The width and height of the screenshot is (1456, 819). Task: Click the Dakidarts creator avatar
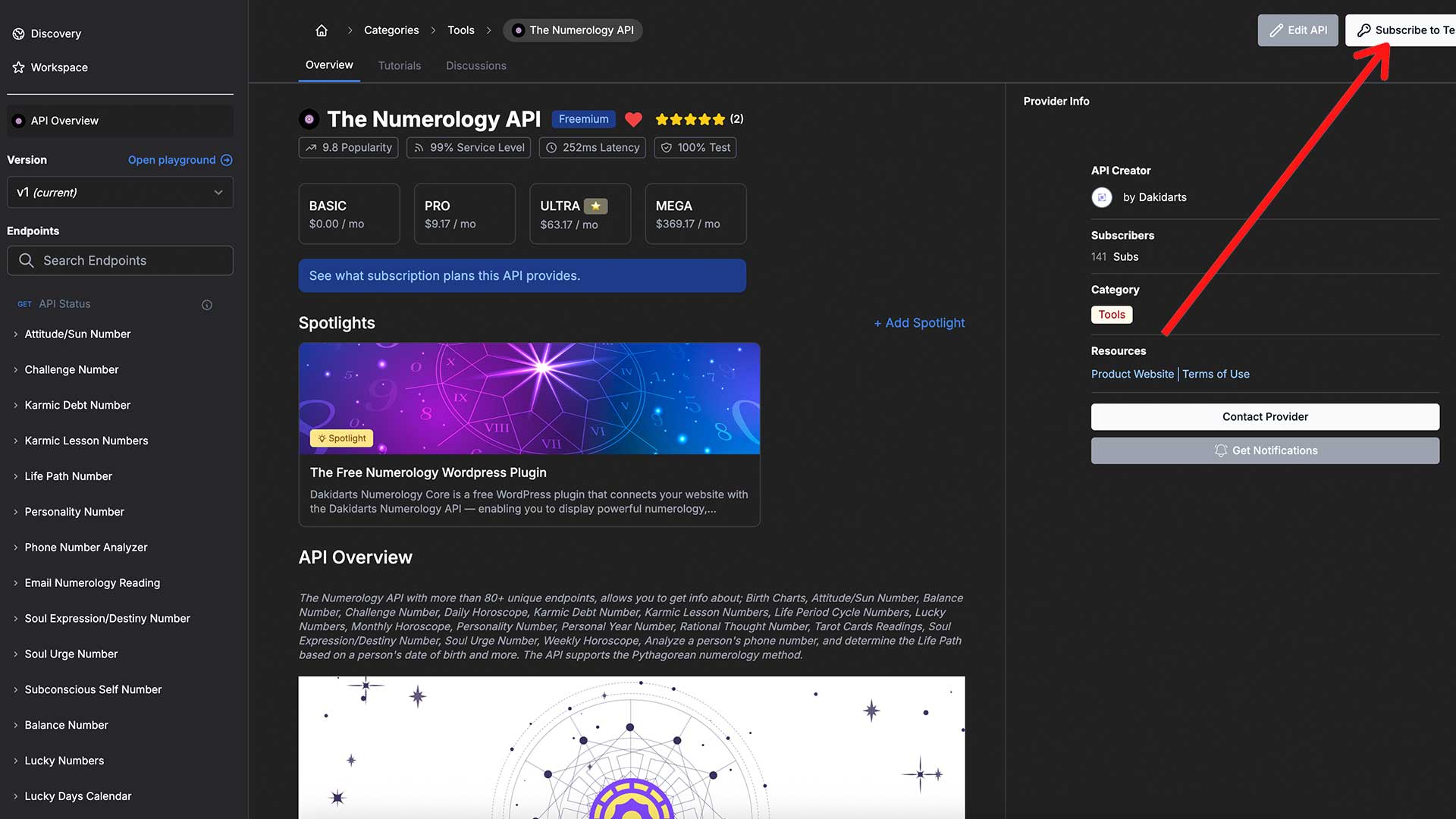1102,197
